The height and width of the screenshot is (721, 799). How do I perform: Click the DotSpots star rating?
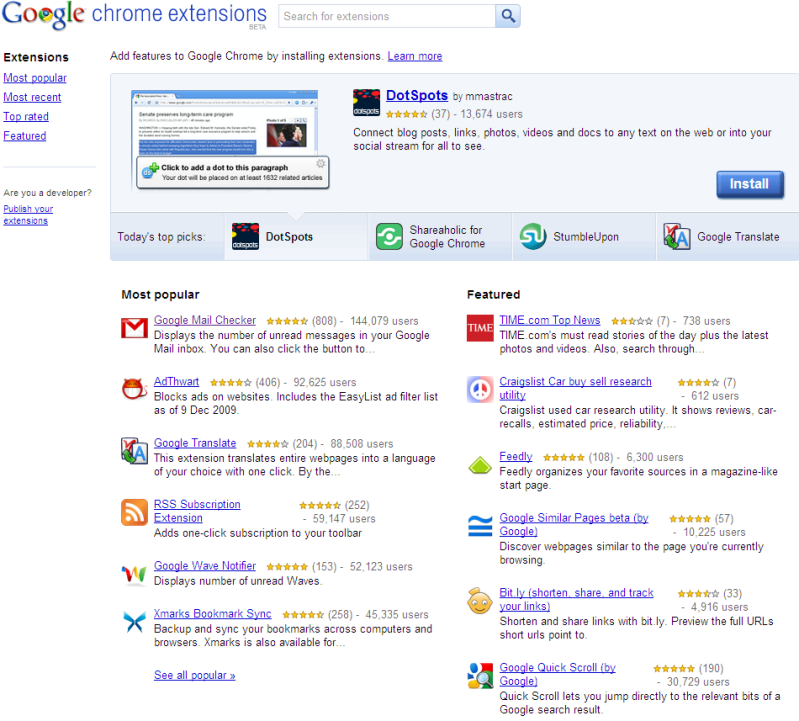[x=407, y=115]
